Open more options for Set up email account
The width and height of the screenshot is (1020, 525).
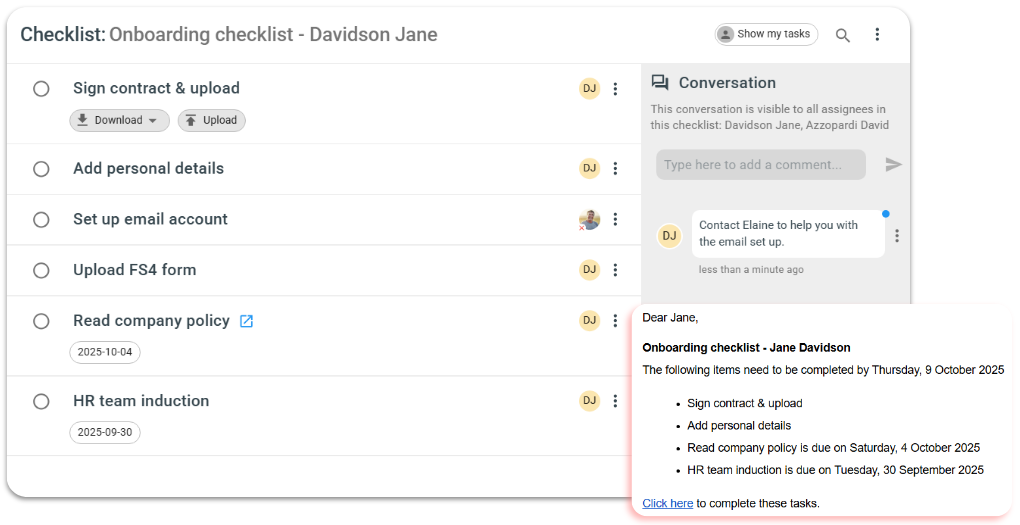point(615,220)
